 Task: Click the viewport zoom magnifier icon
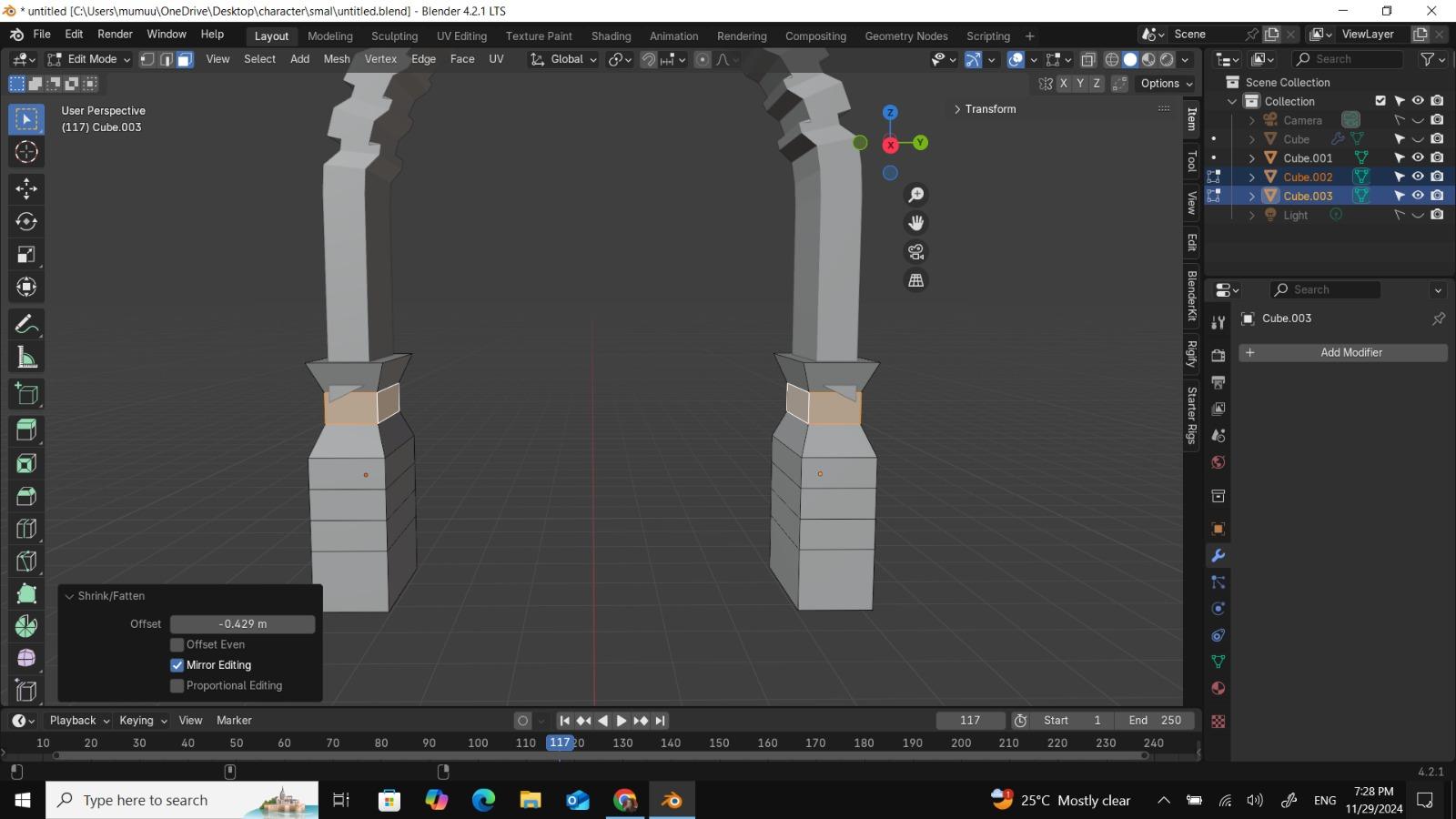click(x=916, y=195)
